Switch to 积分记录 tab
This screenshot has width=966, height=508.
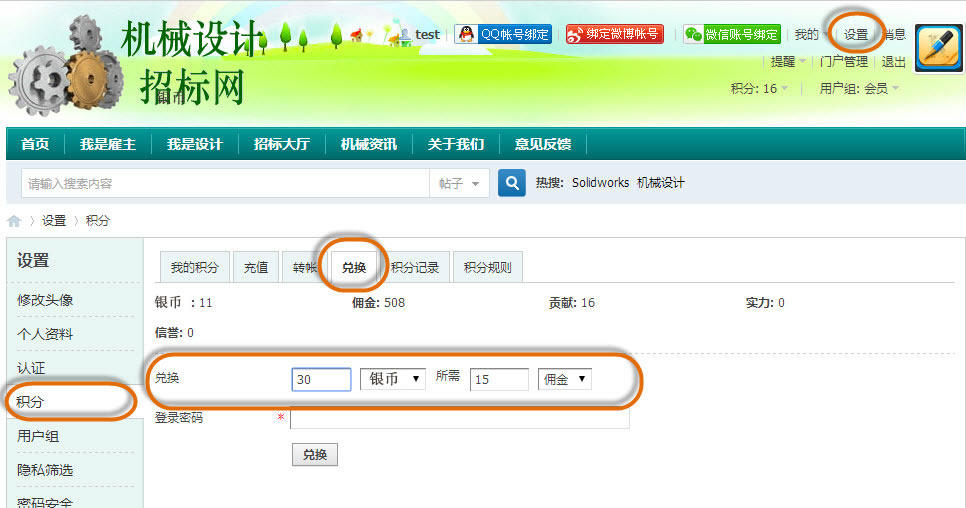(x=415, y=267)
